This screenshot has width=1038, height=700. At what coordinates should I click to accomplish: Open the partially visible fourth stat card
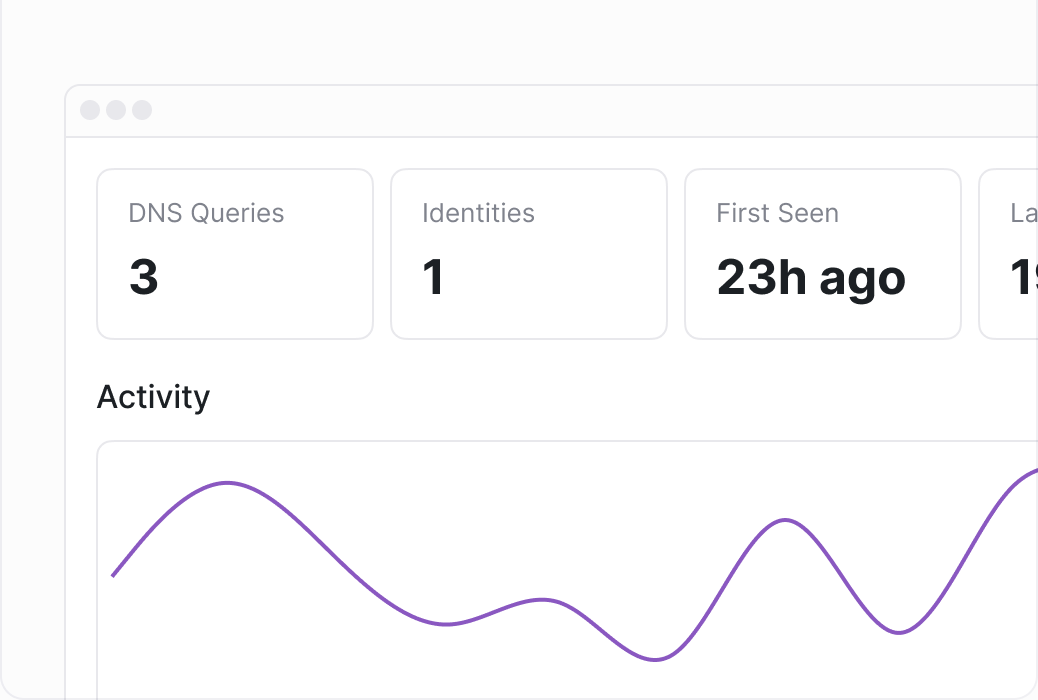point(1008,254)
